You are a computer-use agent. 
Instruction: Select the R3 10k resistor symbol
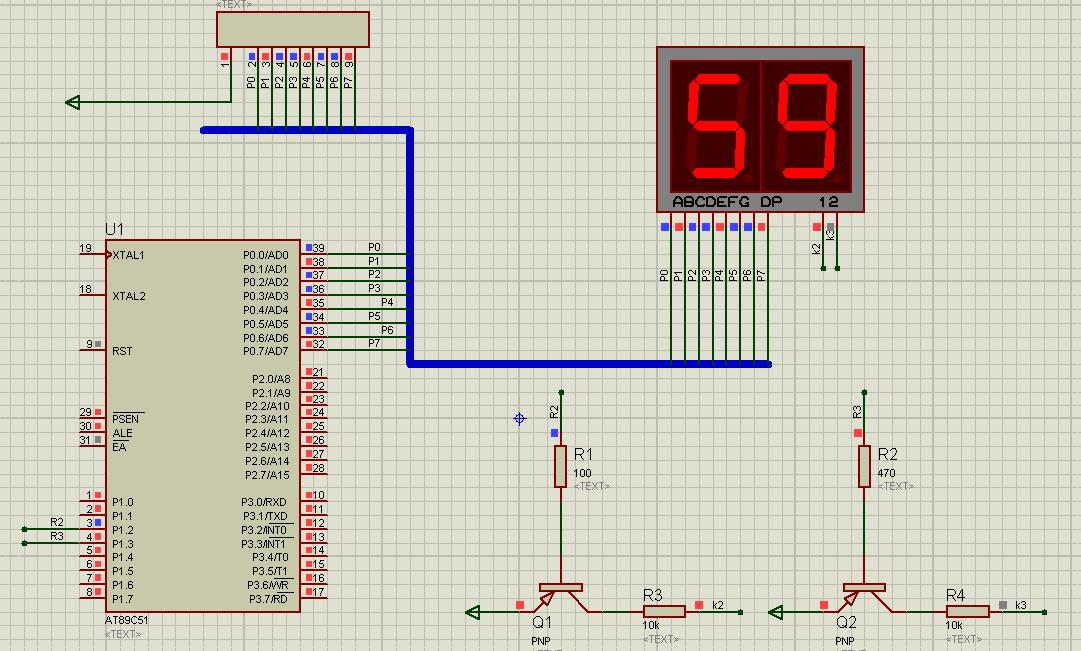pyautogui.click(x=664, y=612)
